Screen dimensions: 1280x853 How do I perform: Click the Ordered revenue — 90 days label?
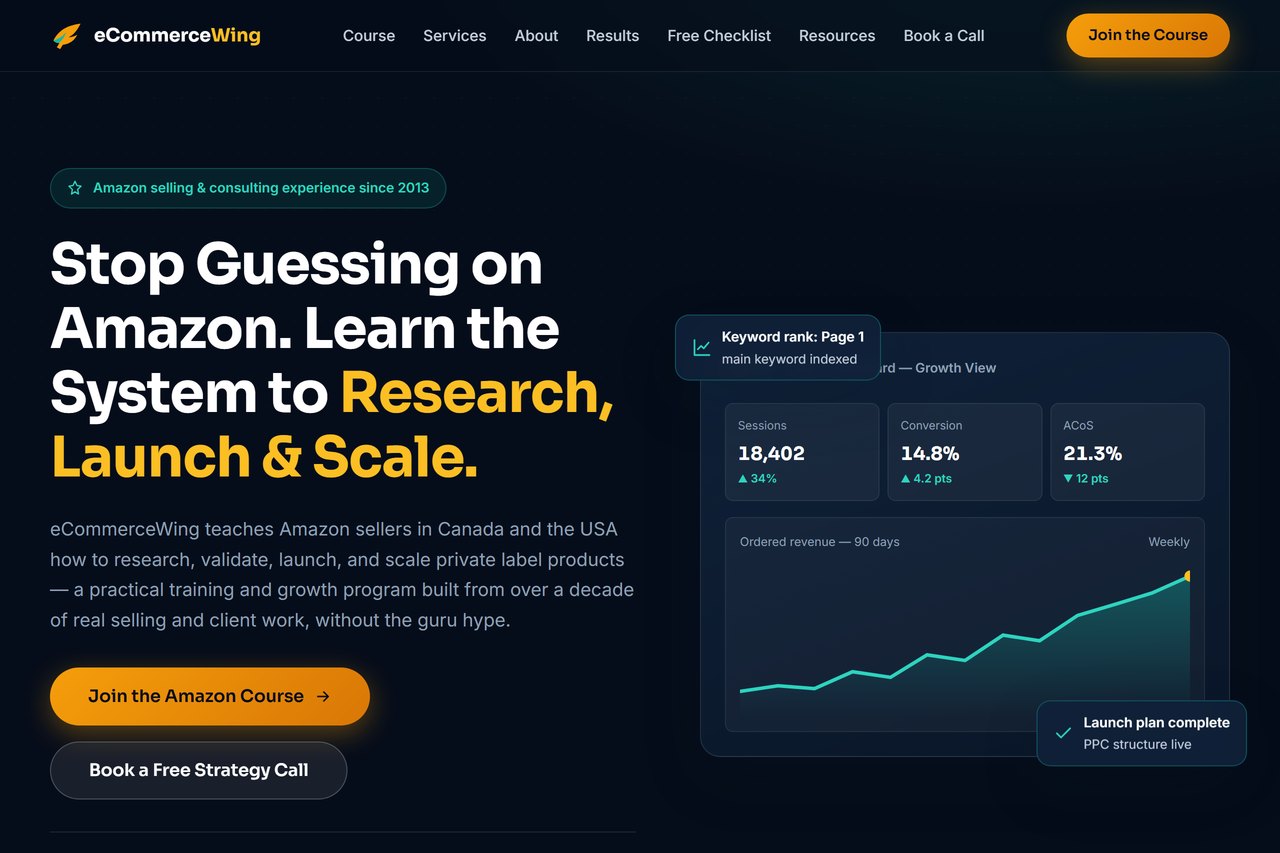820,542
